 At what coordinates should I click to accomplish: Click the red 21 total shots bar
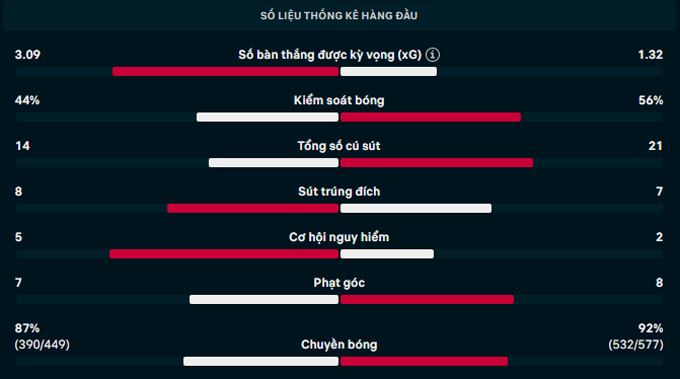437,163
